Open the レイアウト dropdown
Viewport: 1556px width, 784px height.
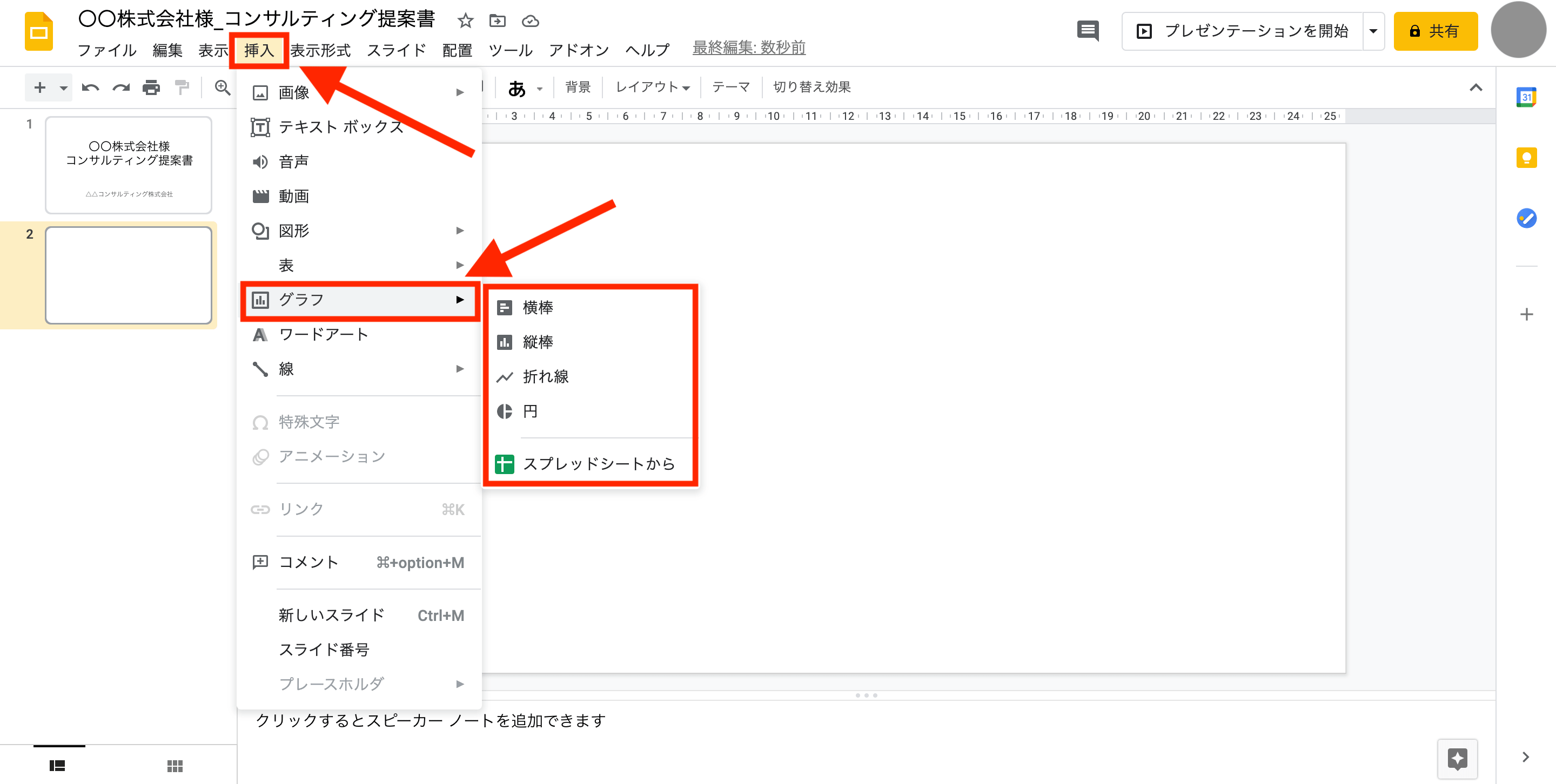tap(652, 87)
